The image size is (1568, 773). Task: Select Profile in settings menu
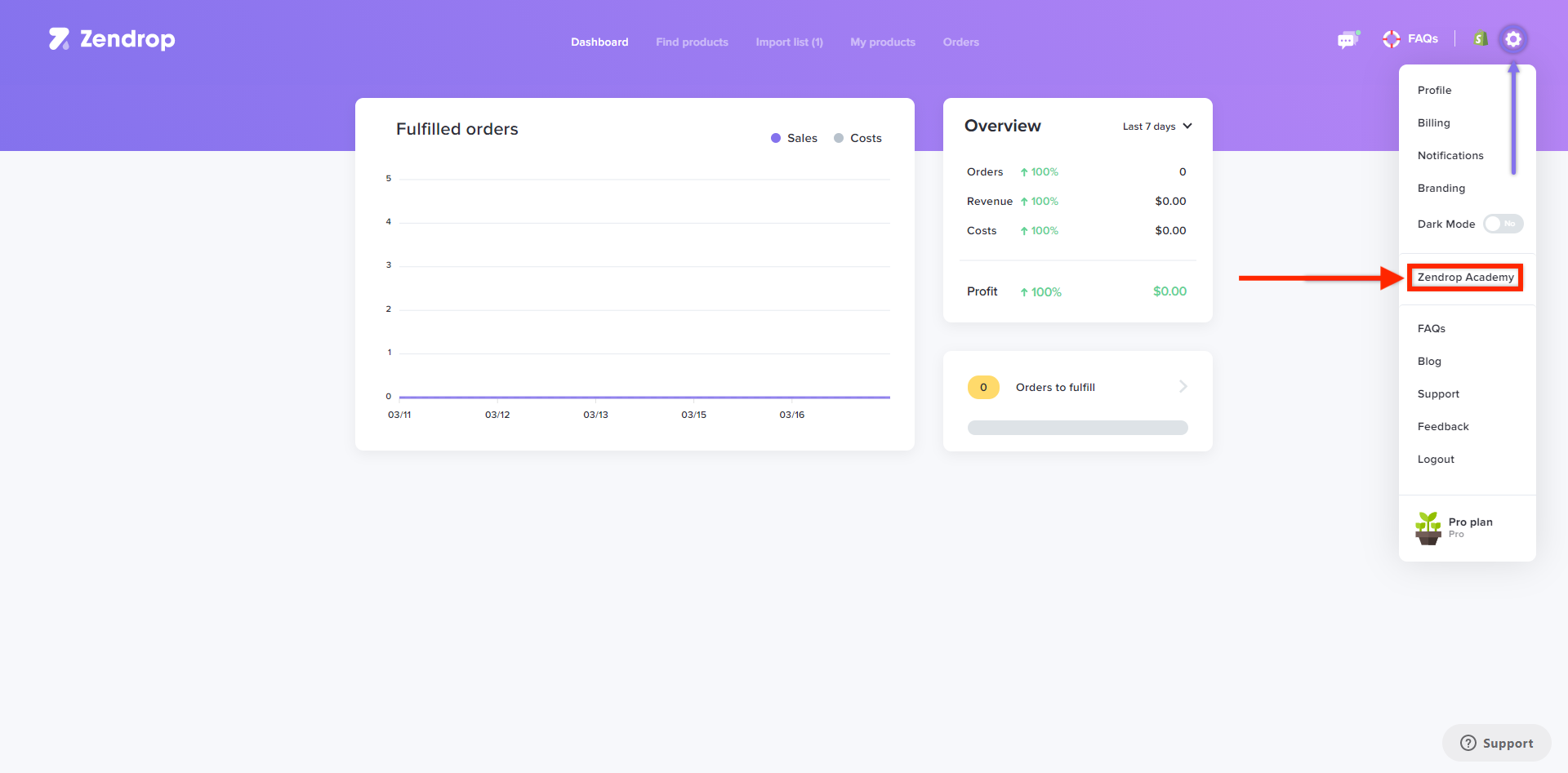(1434, 90)
